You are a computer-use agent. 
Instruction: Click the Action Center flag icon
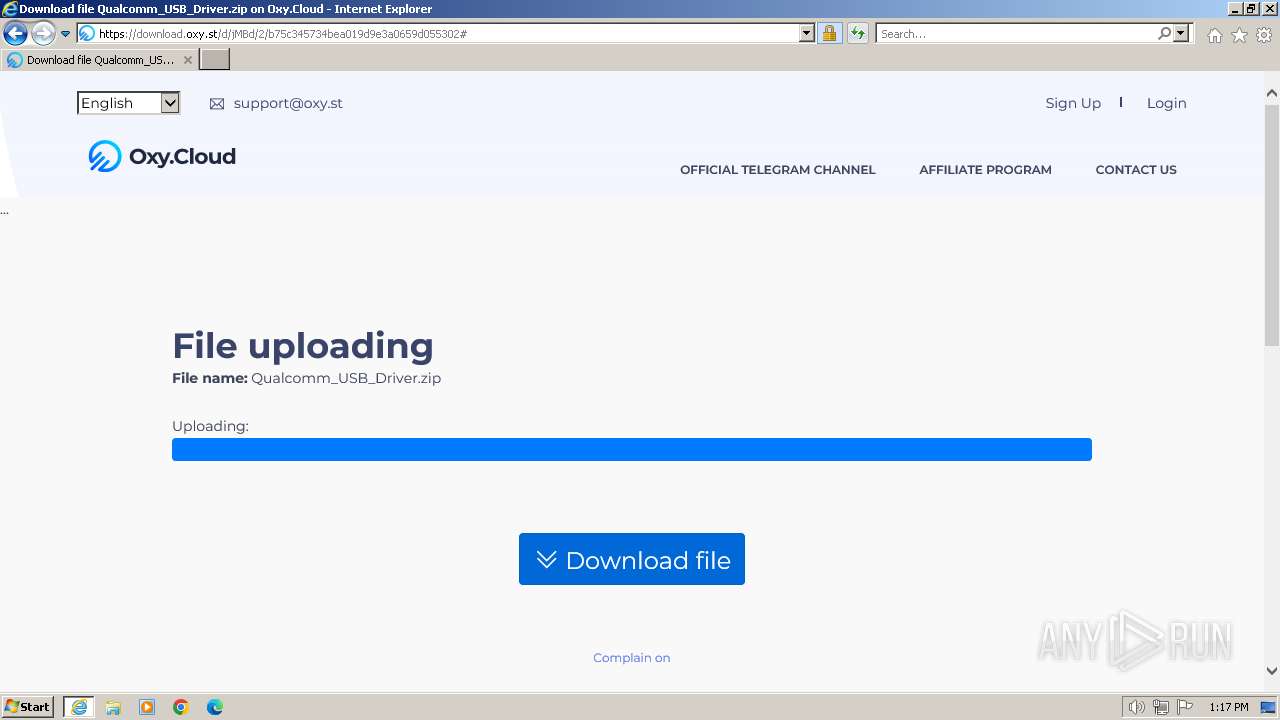(x=1184, y=707)
